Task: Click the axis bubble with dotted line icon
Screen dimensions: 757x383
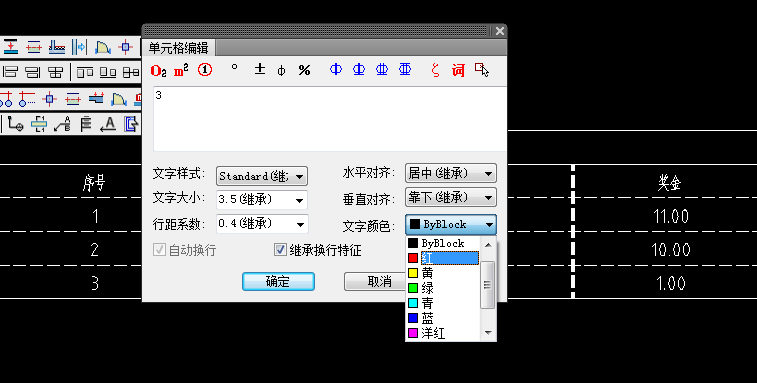Action: pyautogui.click(x=27, y=99)
